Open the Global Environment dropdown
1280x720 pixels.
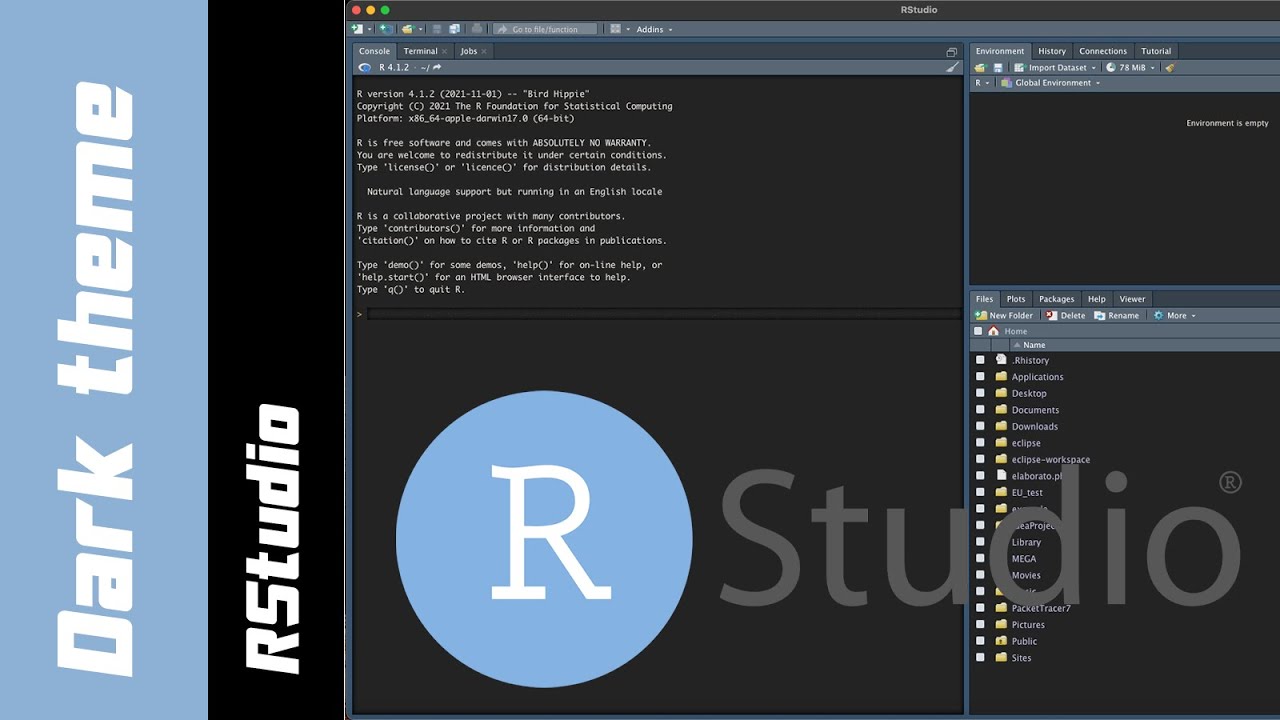pos(1049,83)
